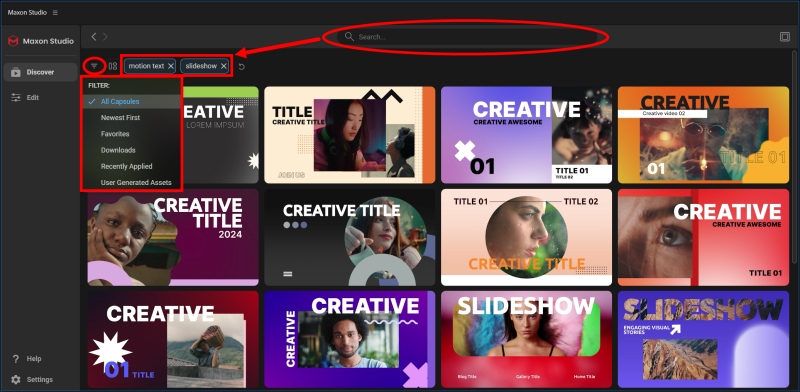Open the red SLIDESHOW Blog Title capsule
Viewport: 800px width, 392px height.
click(526, 339)
